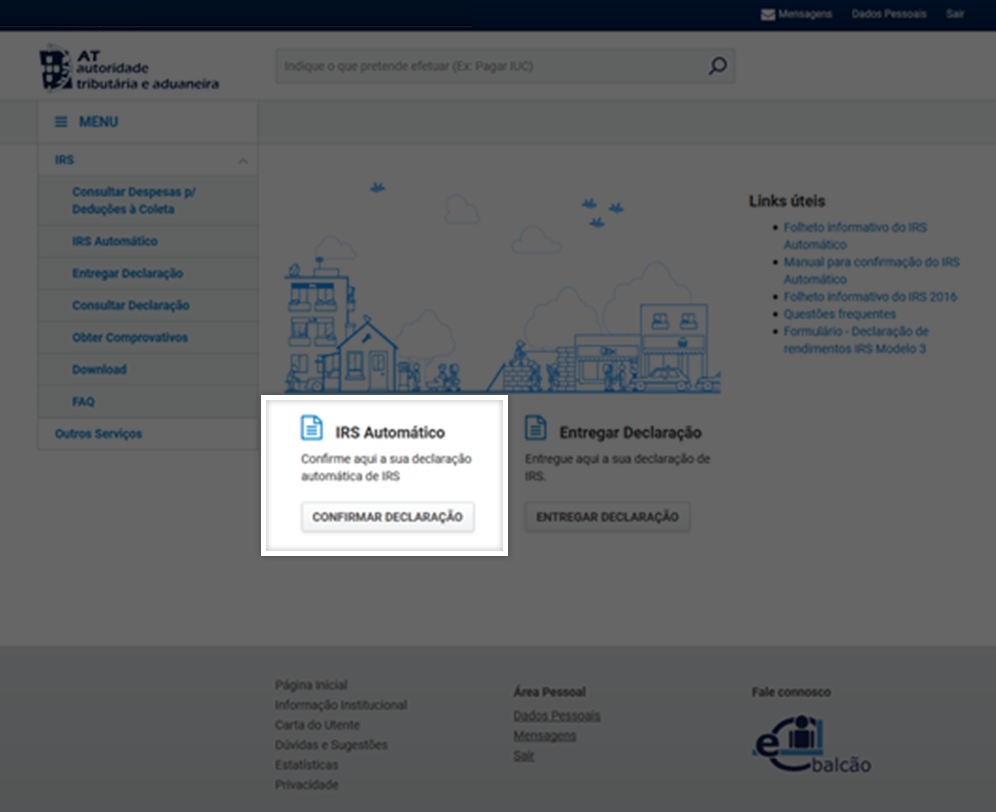Go to Consultar Declaração in sidebar
996x812 pixels.
[130, 306]
